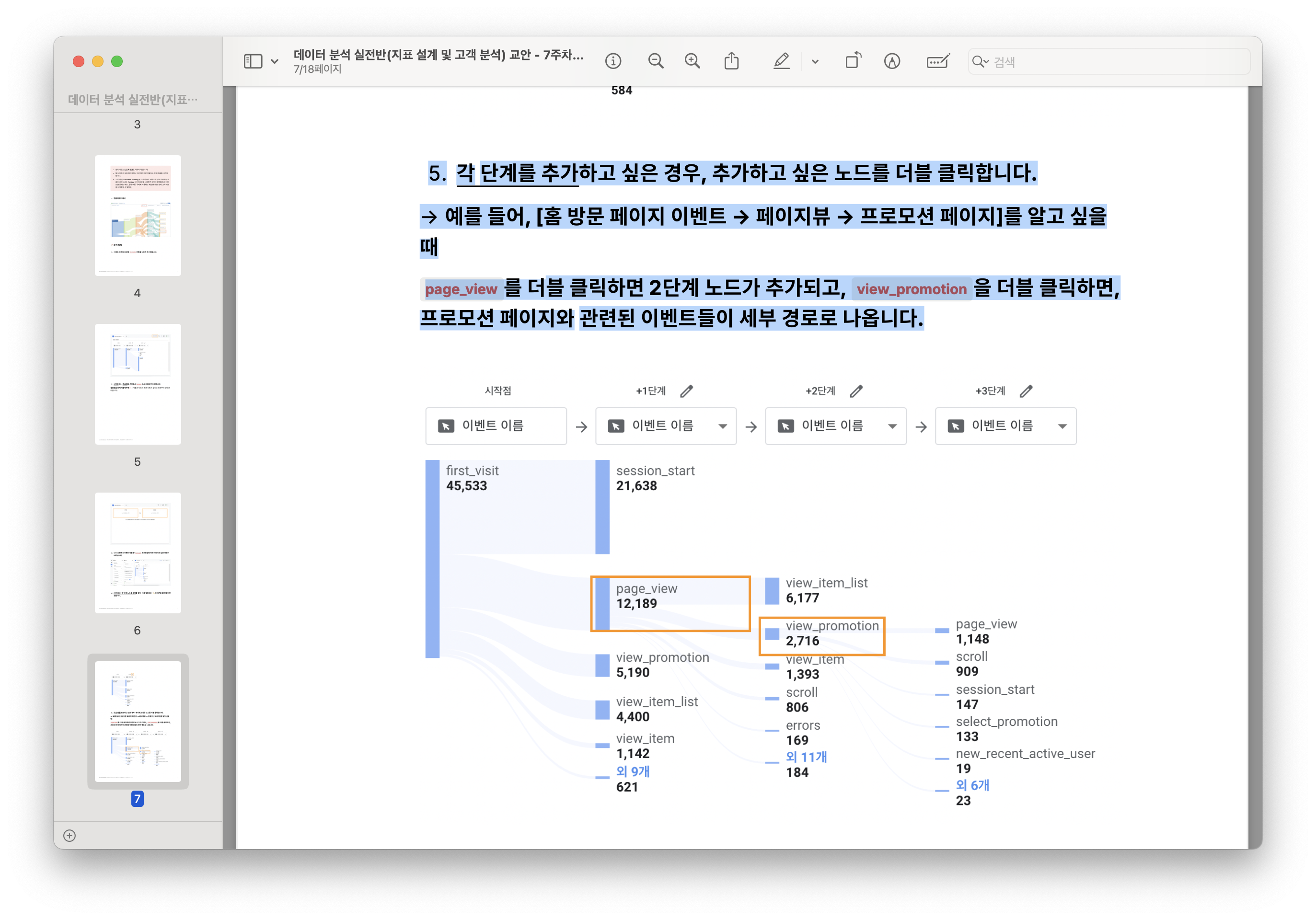Expand highlight color options chevron
Screen dimensions: 1316x920
815,61
